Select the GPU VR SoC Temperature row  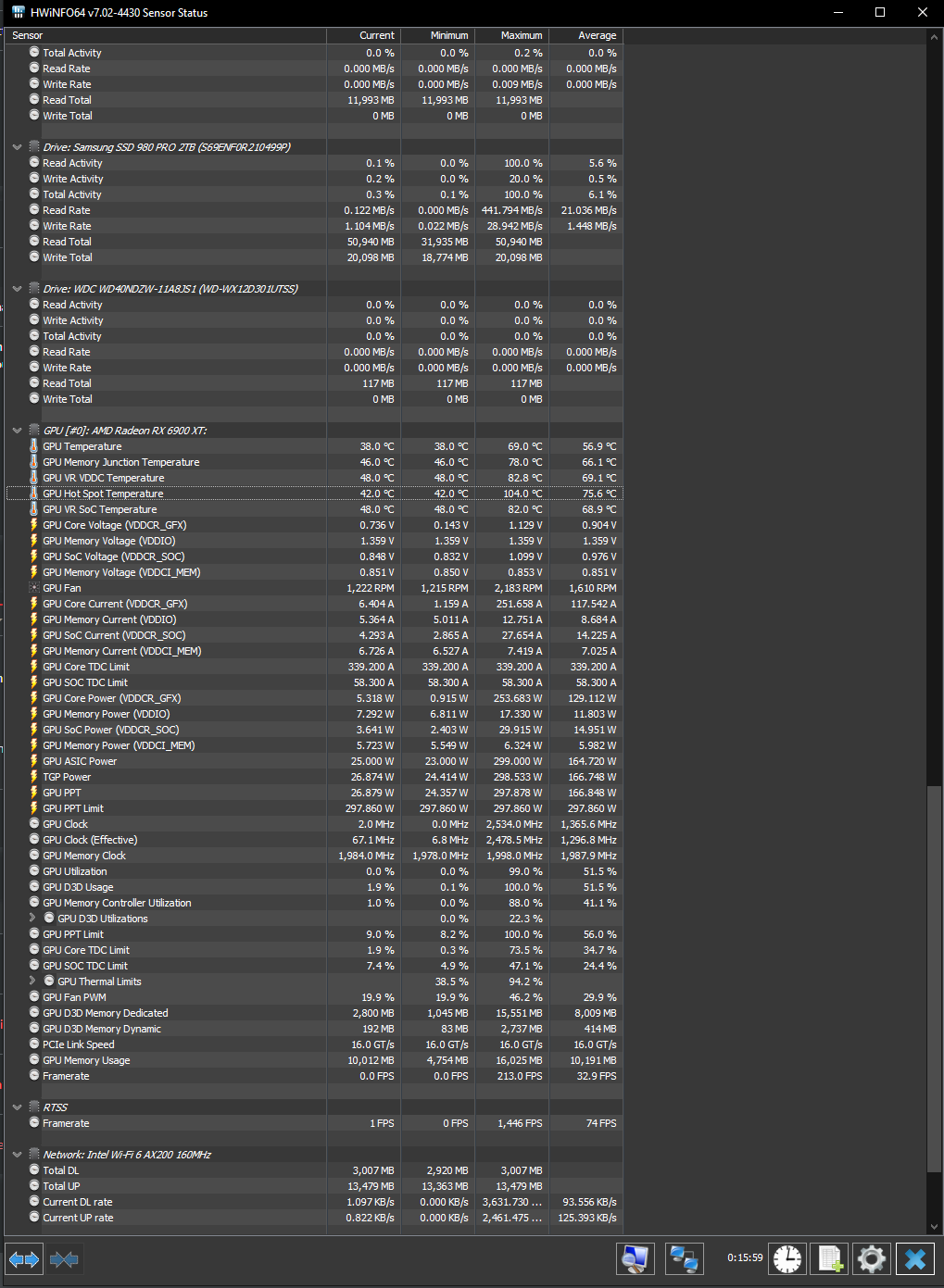[x=314, y=509]
